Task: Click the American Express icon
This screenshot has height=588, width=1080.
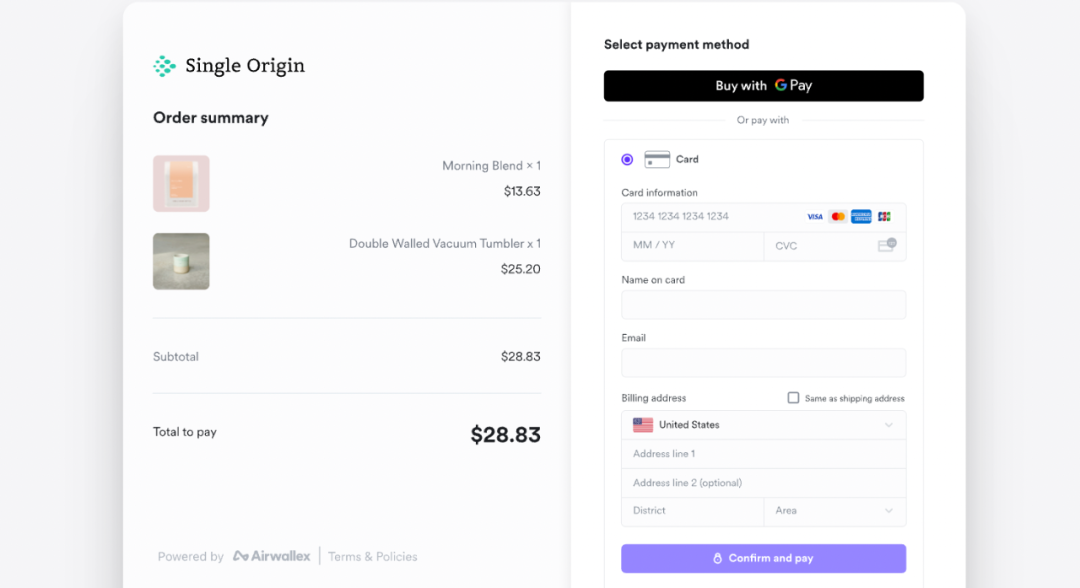Action: coord(861,217)
